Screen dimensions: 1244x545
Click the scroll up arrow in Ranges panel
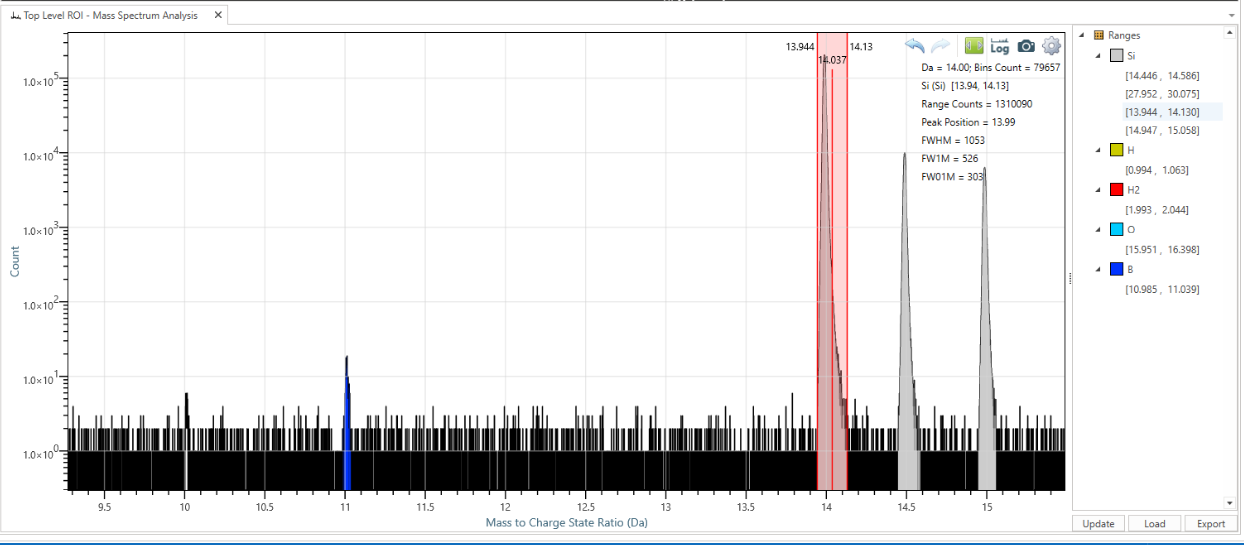(1229, 32)
